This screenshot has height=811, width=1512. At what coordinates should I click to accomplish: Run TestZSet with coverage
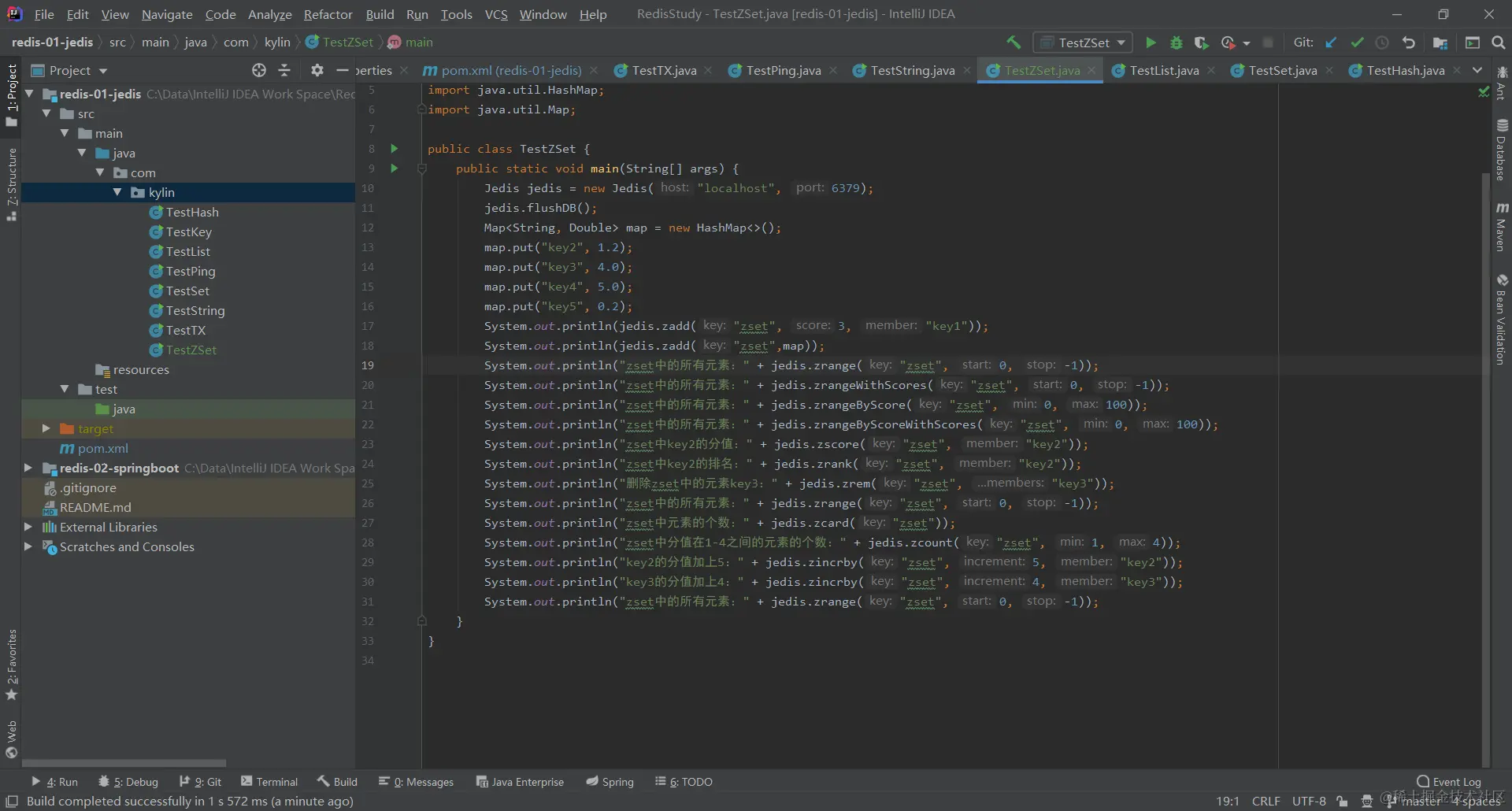click(1201, 43)
